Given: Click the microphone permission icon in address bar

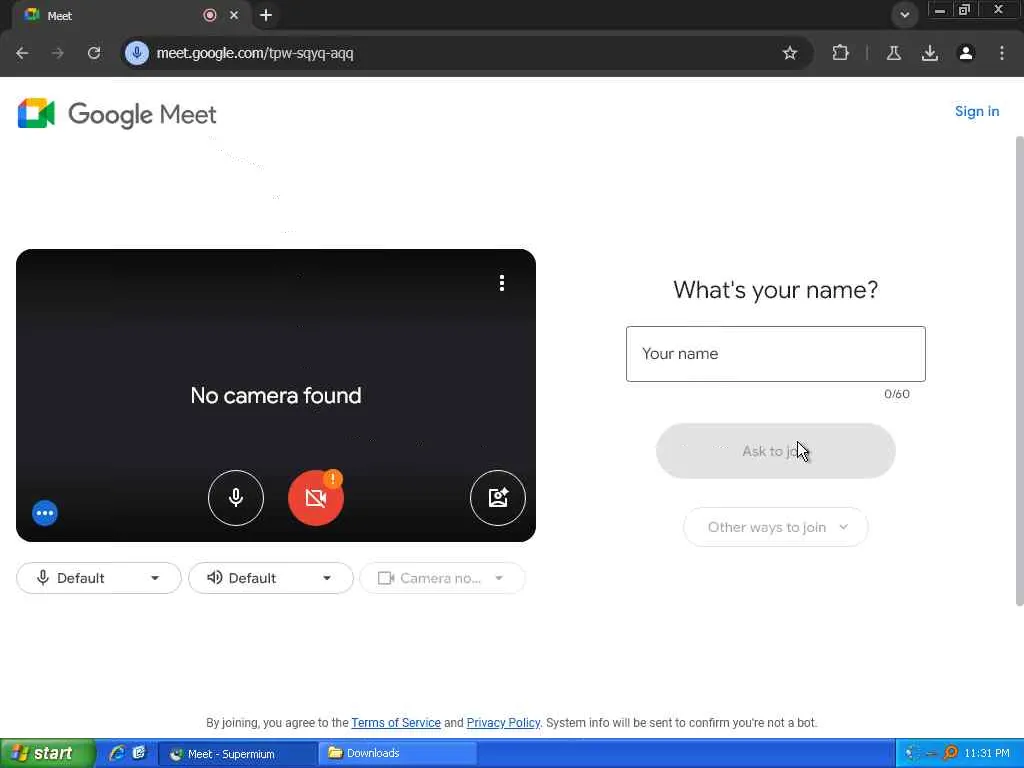Looking at the screenshot, I should pos(137,53).
